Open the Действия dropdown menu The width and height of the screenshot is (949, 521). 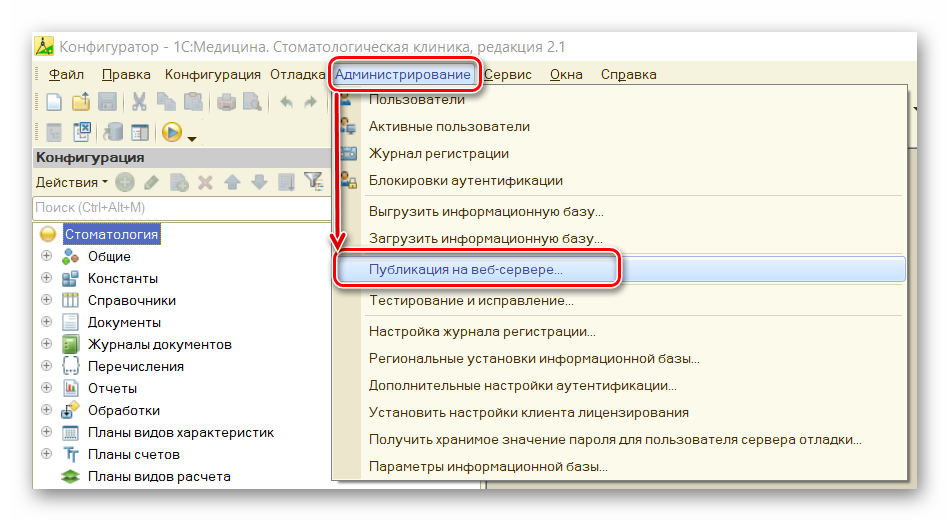[71, 182]
